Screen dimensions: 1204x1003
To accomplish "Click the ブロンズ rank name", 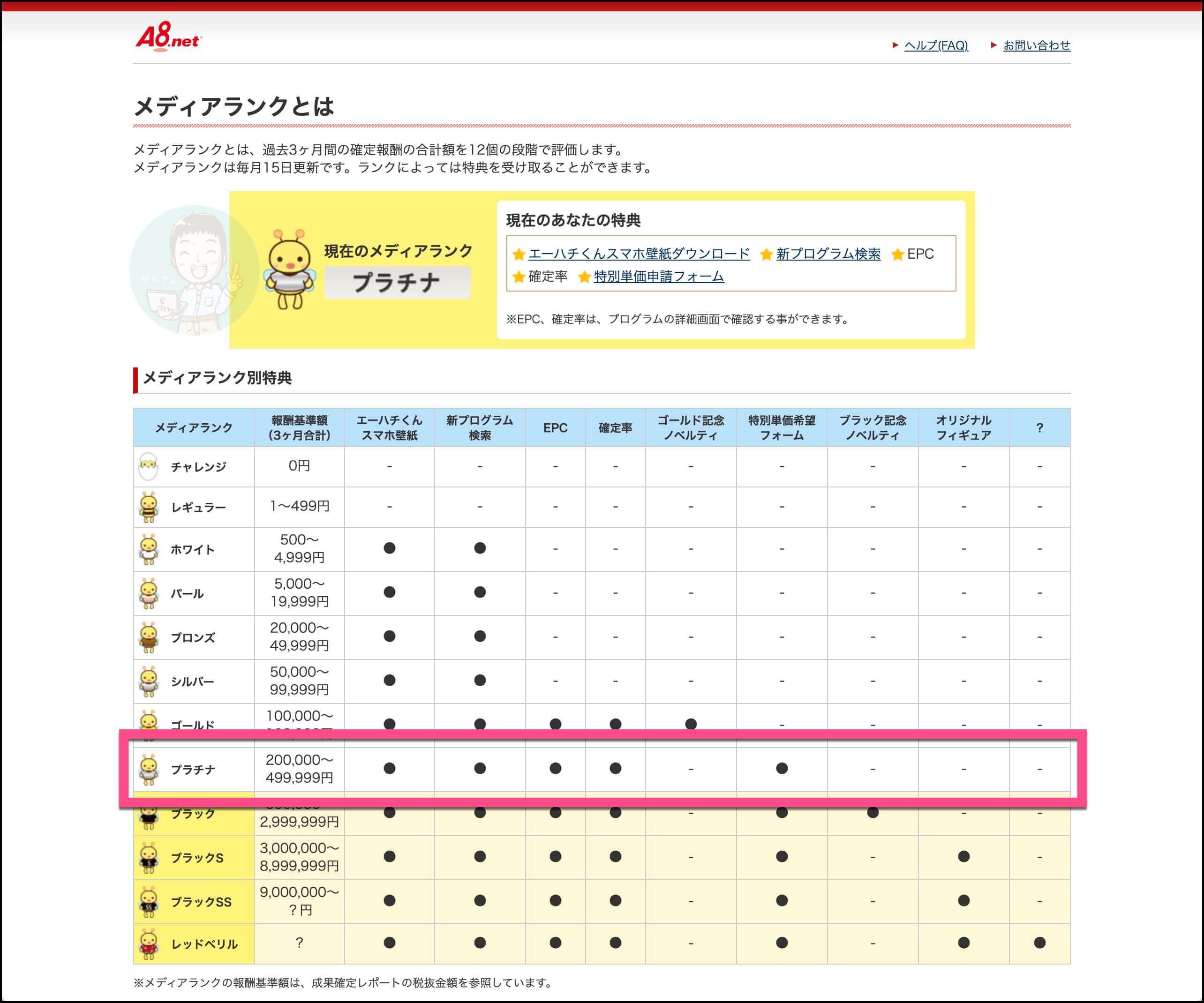I will point(193,638).
